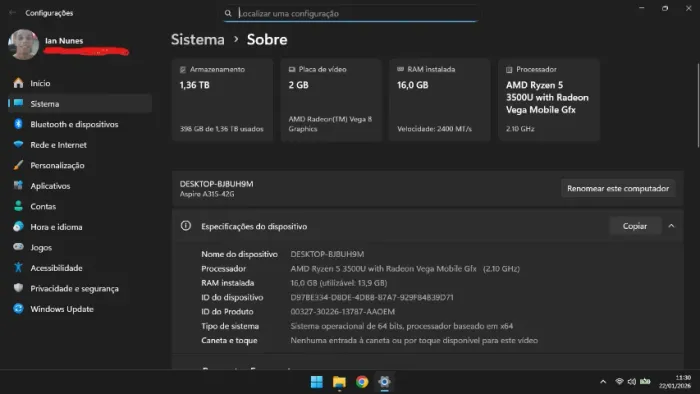700x394 pixels.
Task: Collapse Especificações do dispositivo chevron
Action: tap(671, 226)
